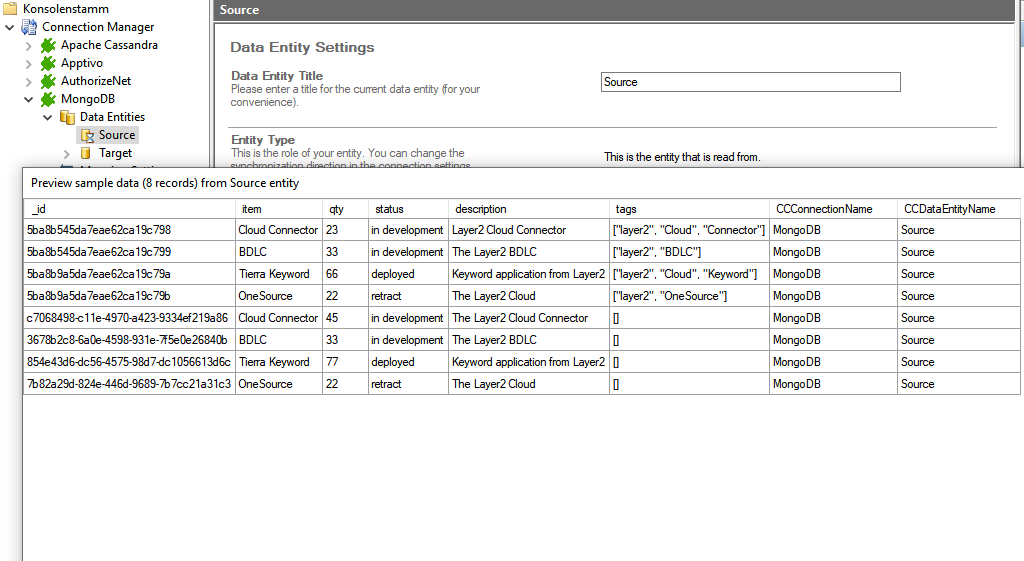Screen dimensions: 1024x561
Task: Click tags cell ["layer2", "Cloud", "Connector"]
Action: (689, 230)
